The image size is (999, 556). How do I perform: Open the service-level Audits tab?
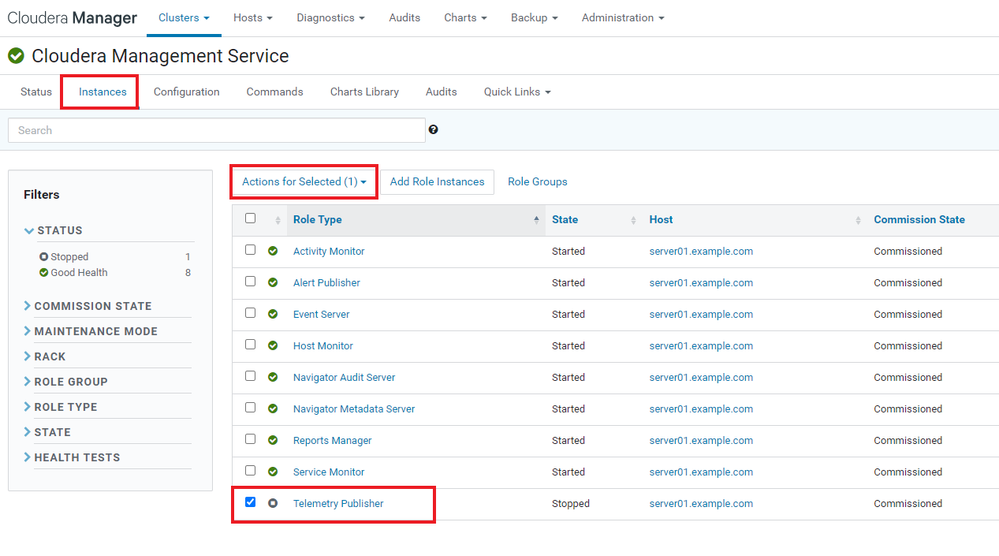441,92
